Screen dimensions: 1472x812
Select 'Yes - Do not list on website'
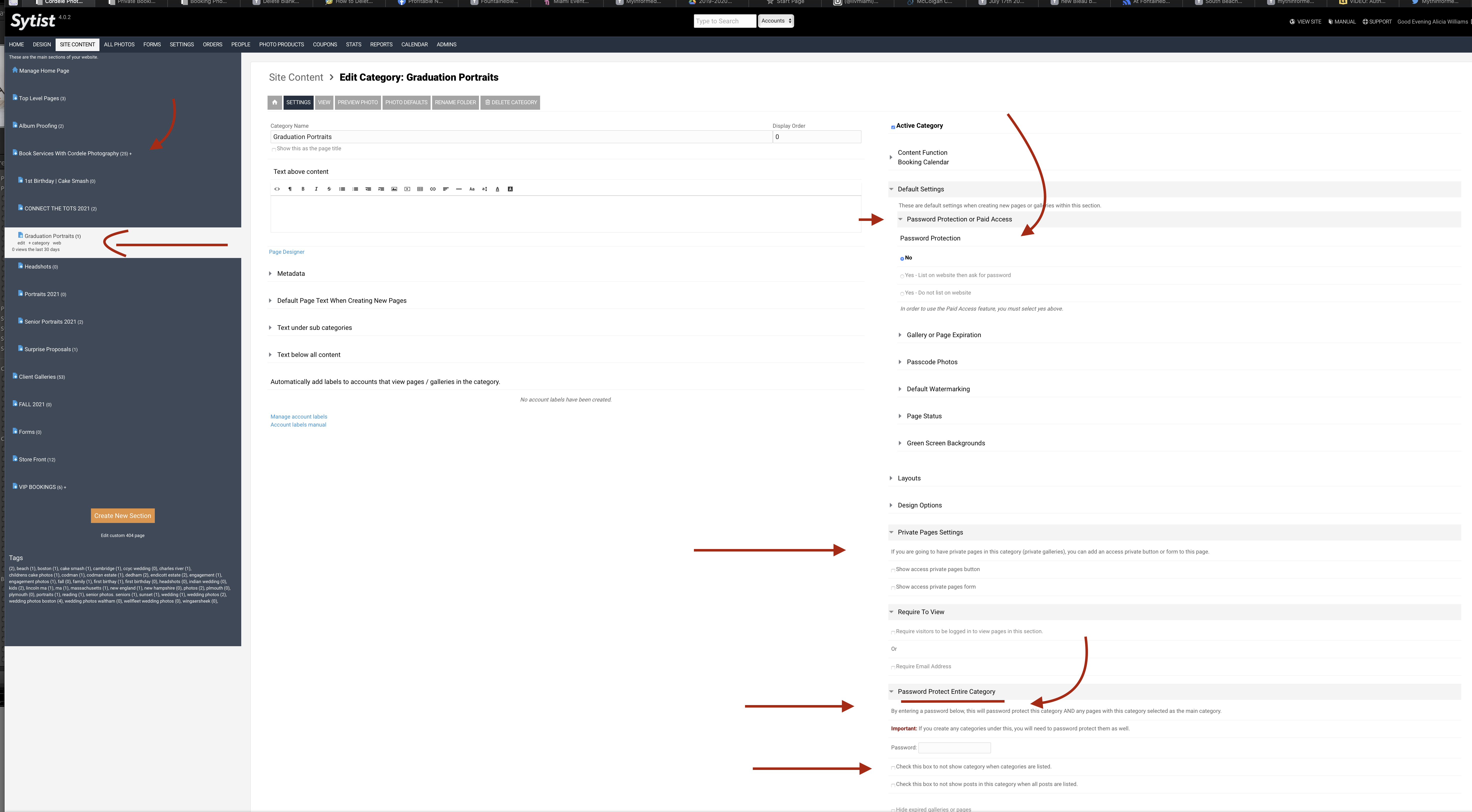click(902, 294)
